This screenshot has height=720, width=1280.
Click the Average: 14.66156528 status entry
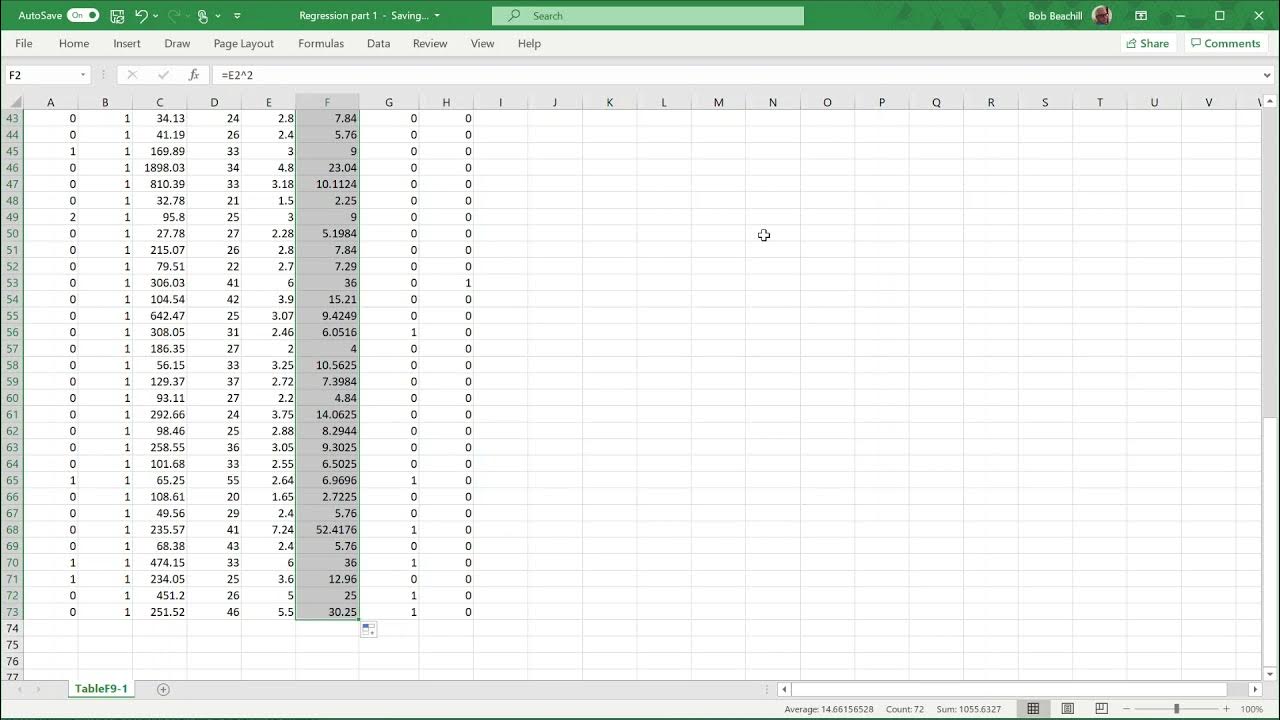coord(829,709)
